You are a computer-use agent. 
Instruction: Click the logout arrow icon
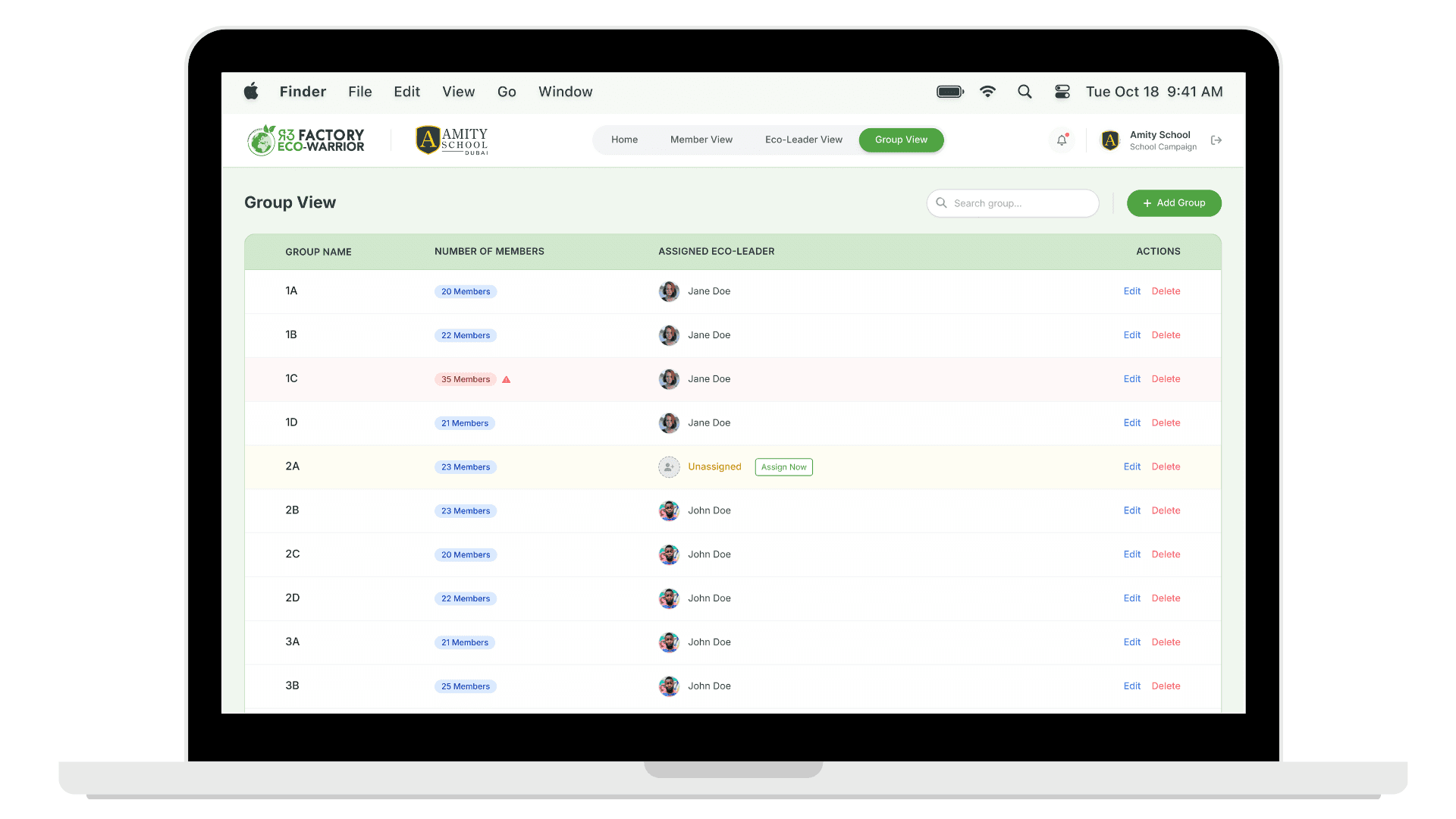1216,140
